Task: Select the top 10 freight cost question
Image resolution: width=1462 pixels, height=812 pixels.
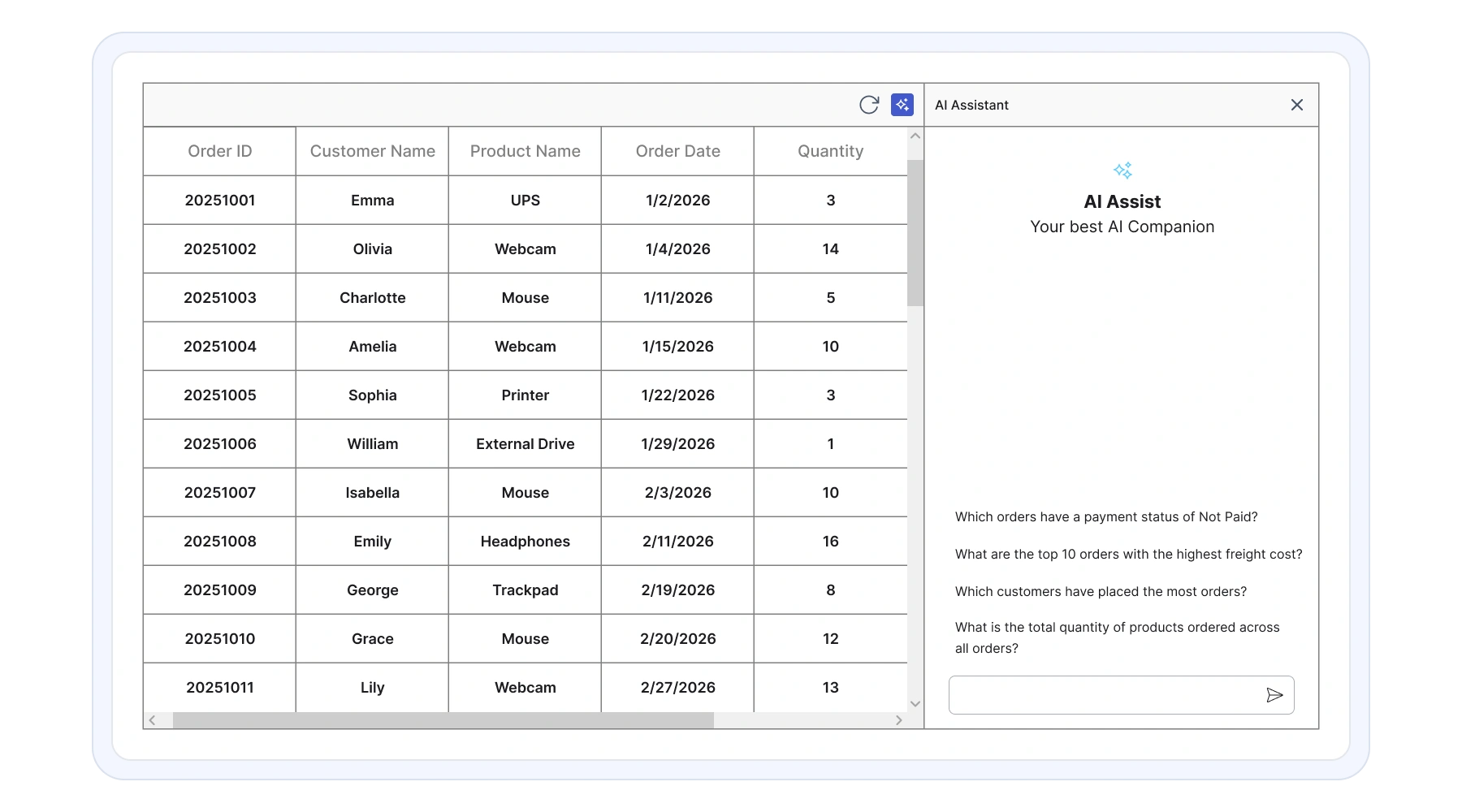Action: [x=1129, y=555]
